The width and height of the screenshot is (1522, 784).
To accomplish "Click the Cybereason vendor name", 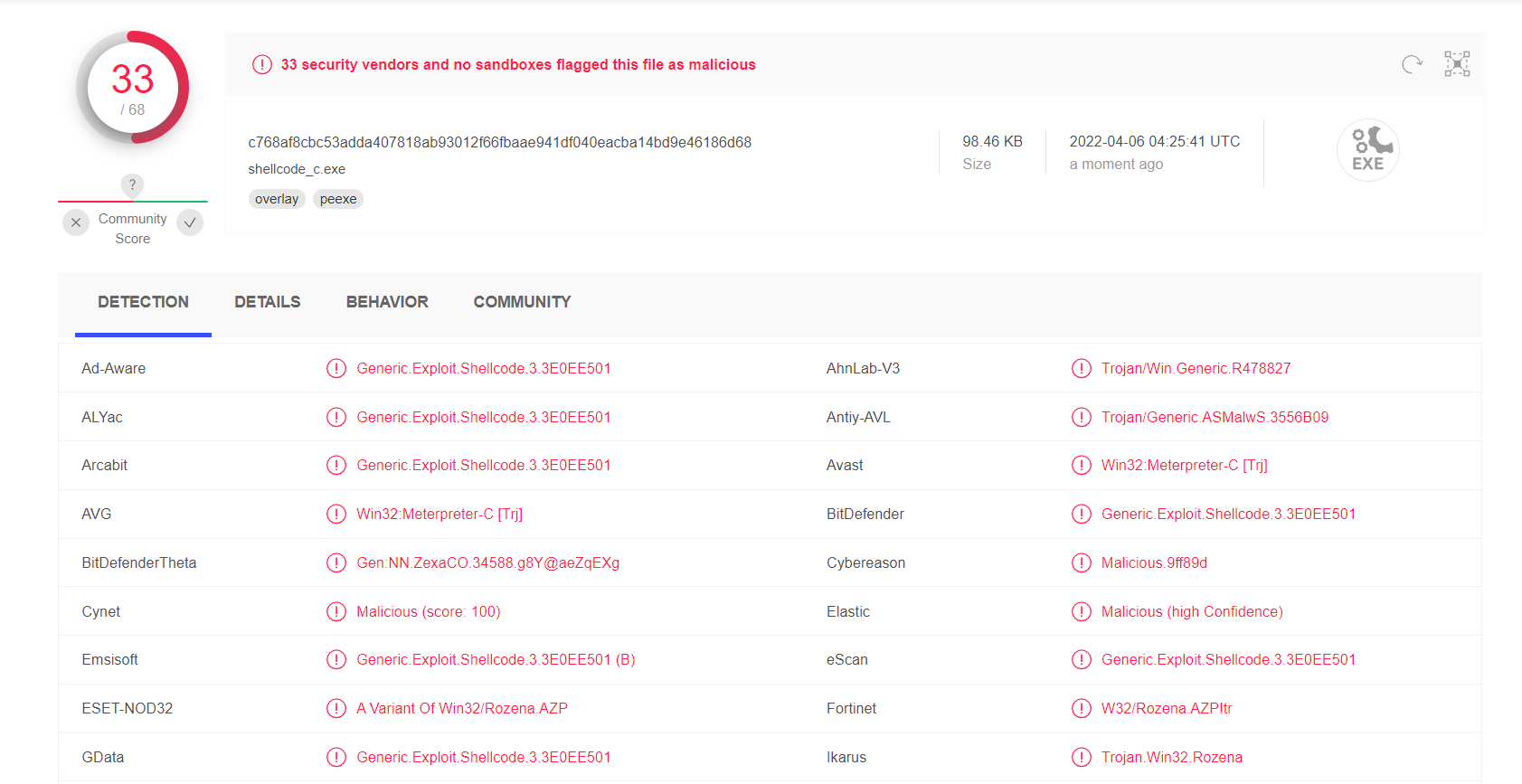I will (x=865, y=562).
